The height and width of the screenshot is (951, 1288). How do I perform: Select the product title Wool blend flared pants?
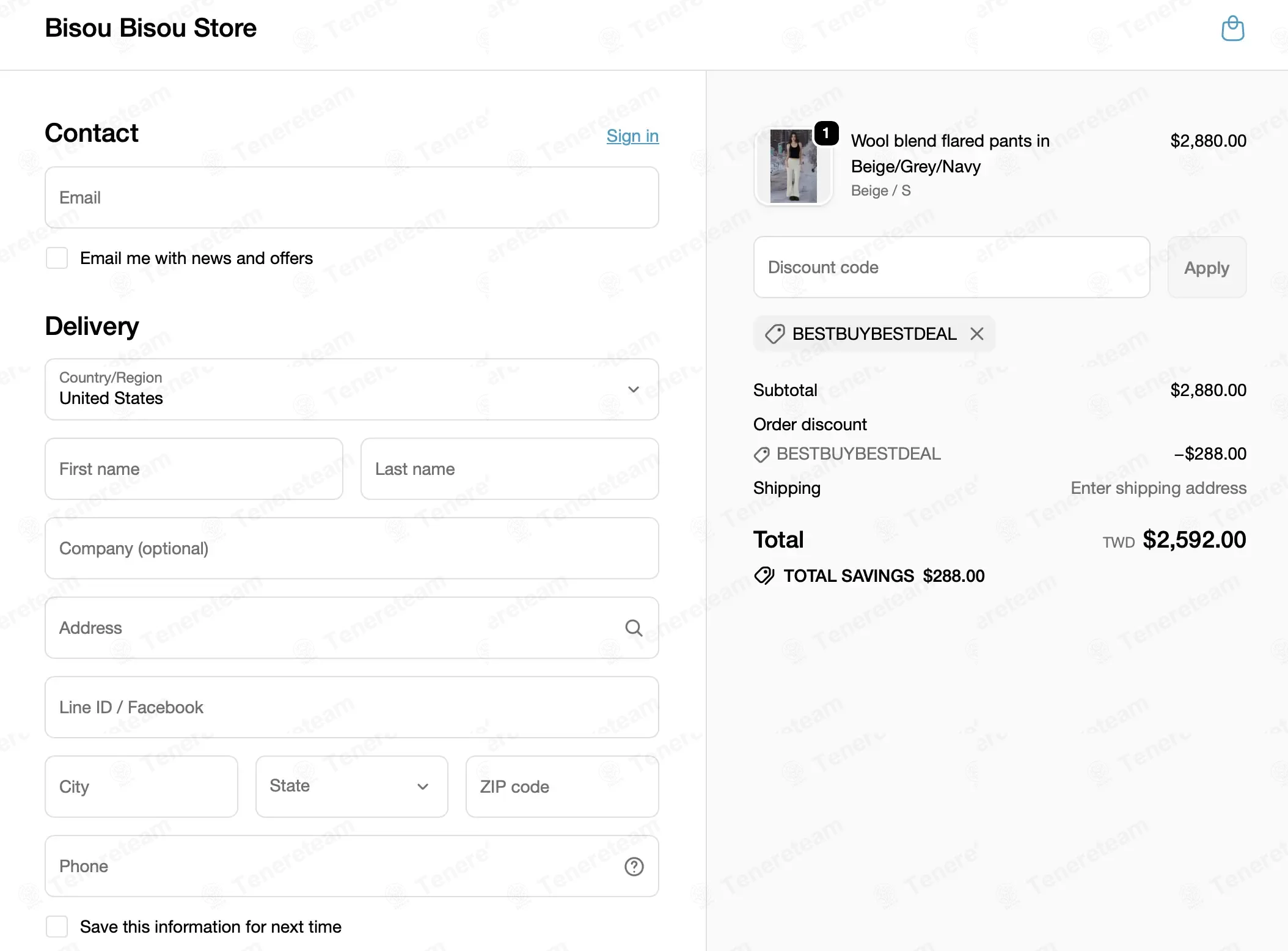click(x=950, y=153)
